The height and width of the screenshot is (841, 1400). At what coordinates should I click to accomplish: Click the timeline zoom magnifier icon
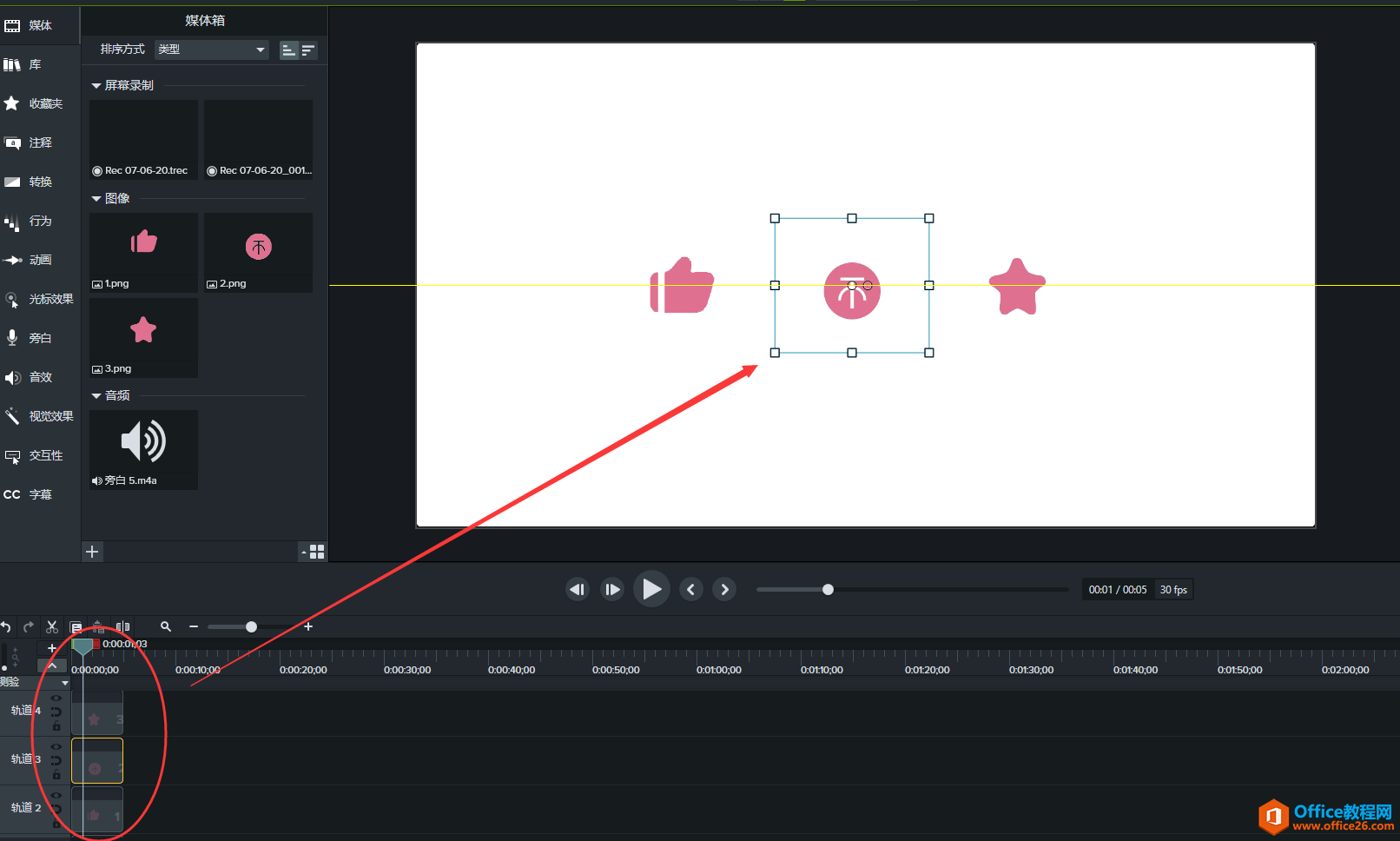(166, 626)
